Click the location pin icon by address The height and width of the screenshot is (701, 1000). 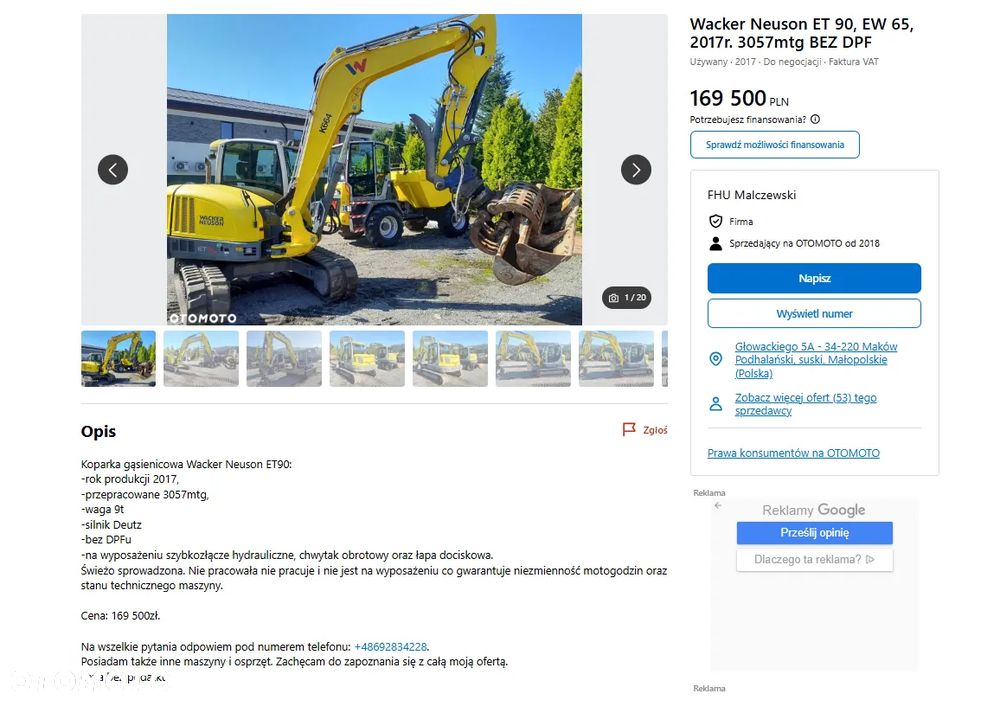(716, 359)
